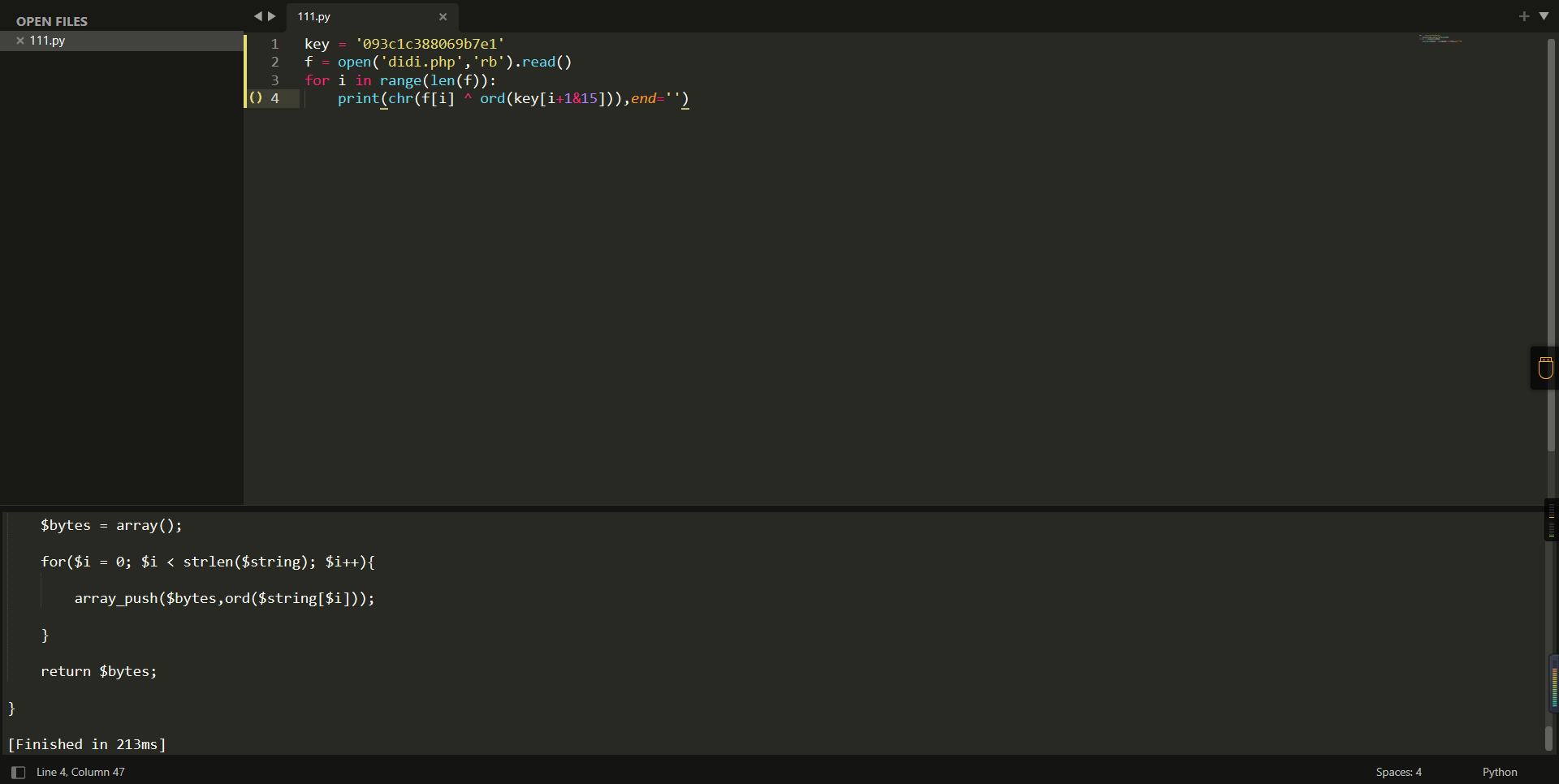Go to previous tab using left arrow
This screenshot has height=784, width=1559.
(258, 16)
